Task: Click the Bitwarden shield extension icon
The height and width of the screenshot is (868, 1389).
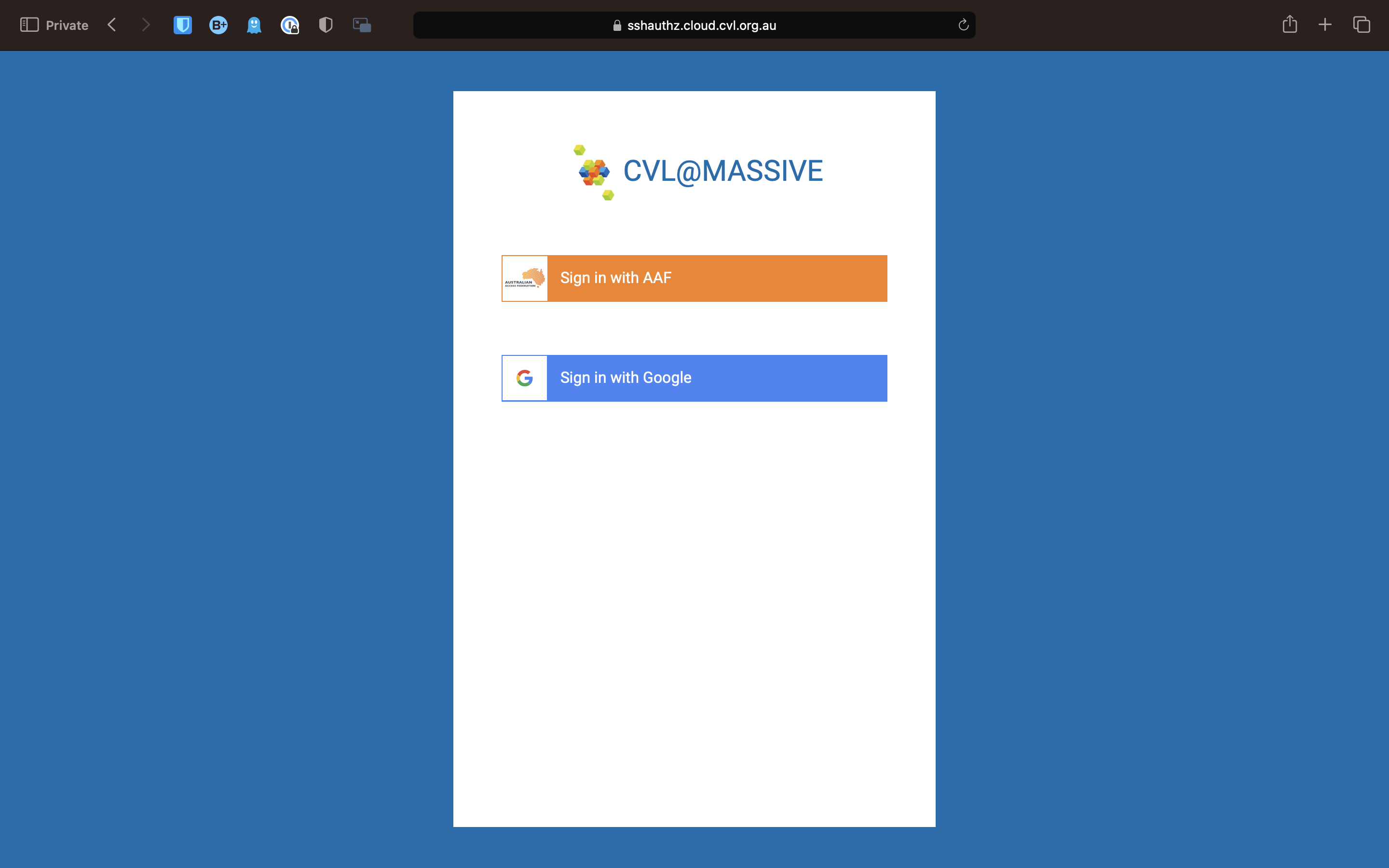Action: click(x=183, y=25)
